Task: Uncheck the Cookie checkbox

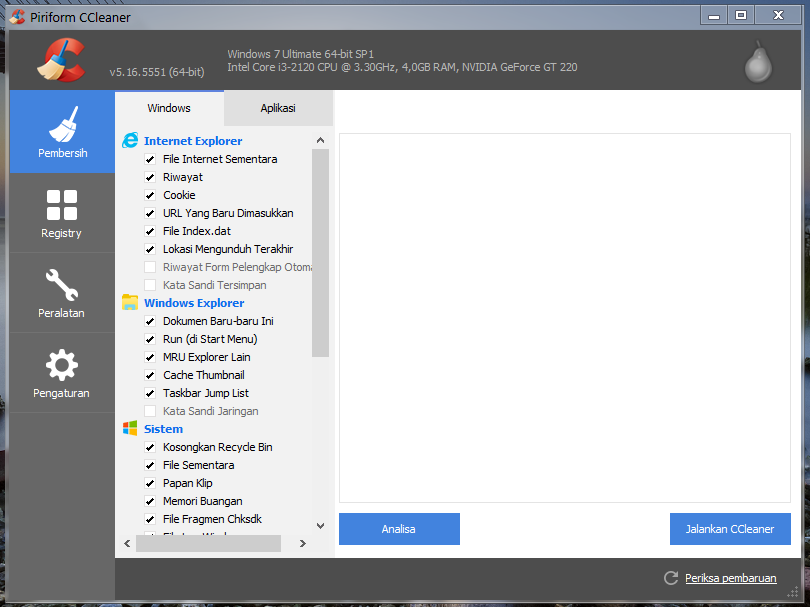Action: [150, 195]
